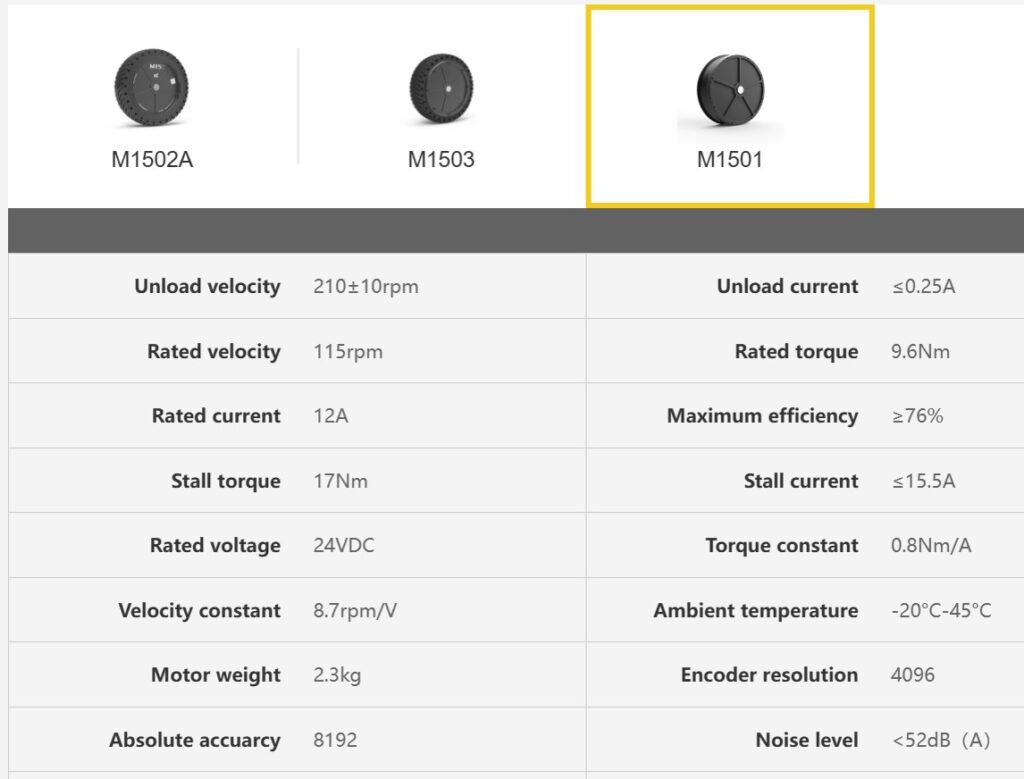Open the M1502A model tab label
This screenshot has height=779, width=1024.
152,159
